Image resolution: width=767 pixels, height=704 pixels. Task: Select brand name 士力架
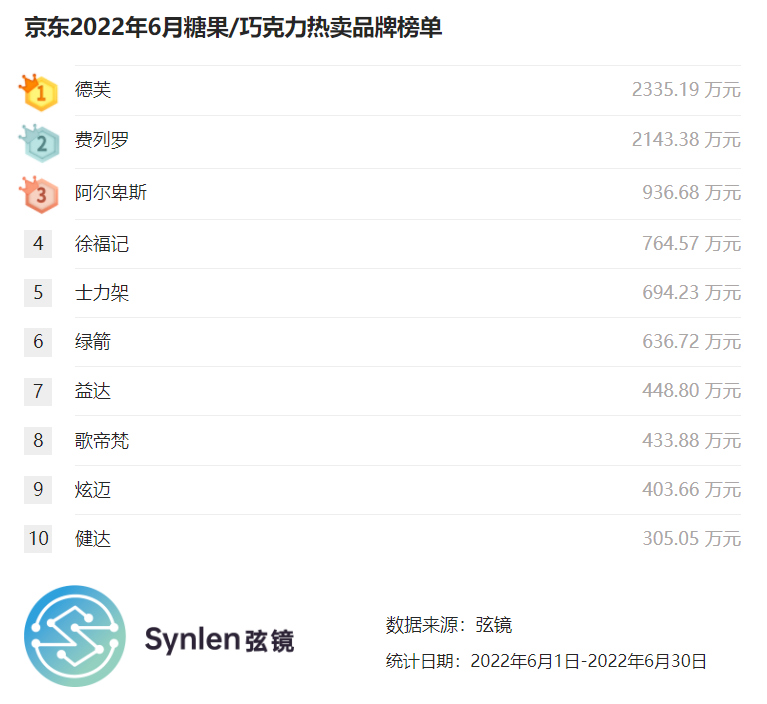click(102, 293)
